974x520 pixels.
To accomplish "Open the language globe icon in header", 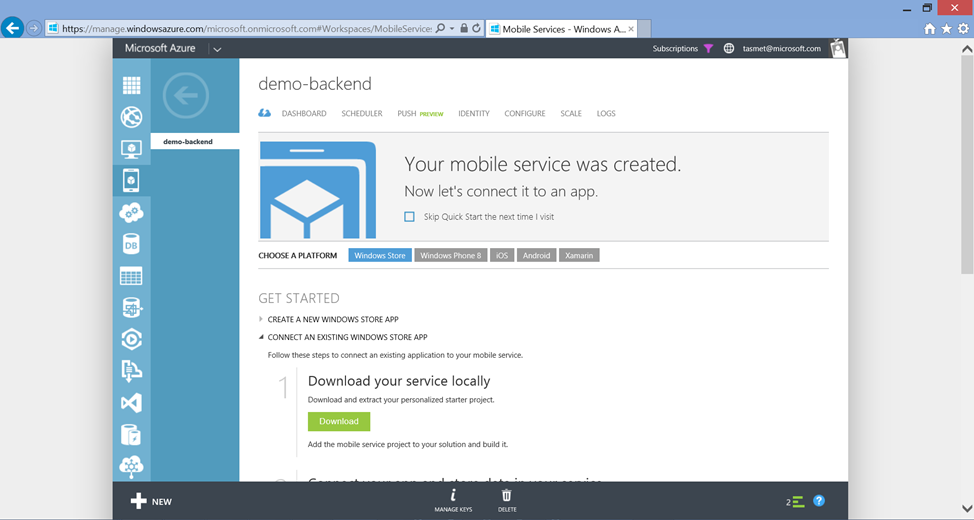I will coord(729,48).
